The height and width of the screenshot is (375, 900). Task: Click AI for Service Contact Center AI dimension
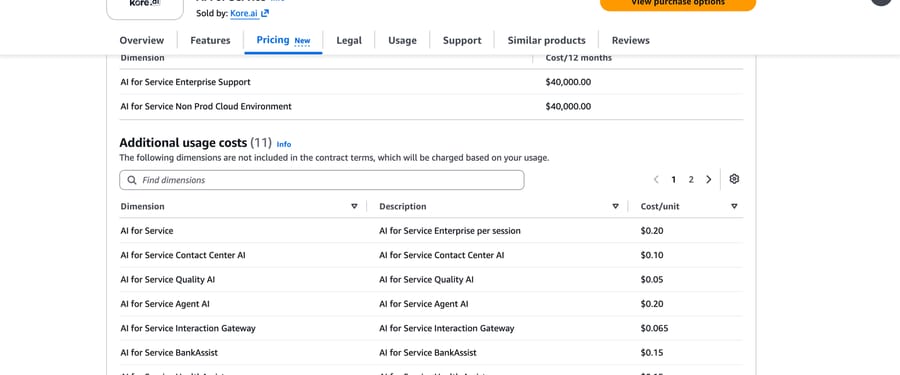(183, 255)
